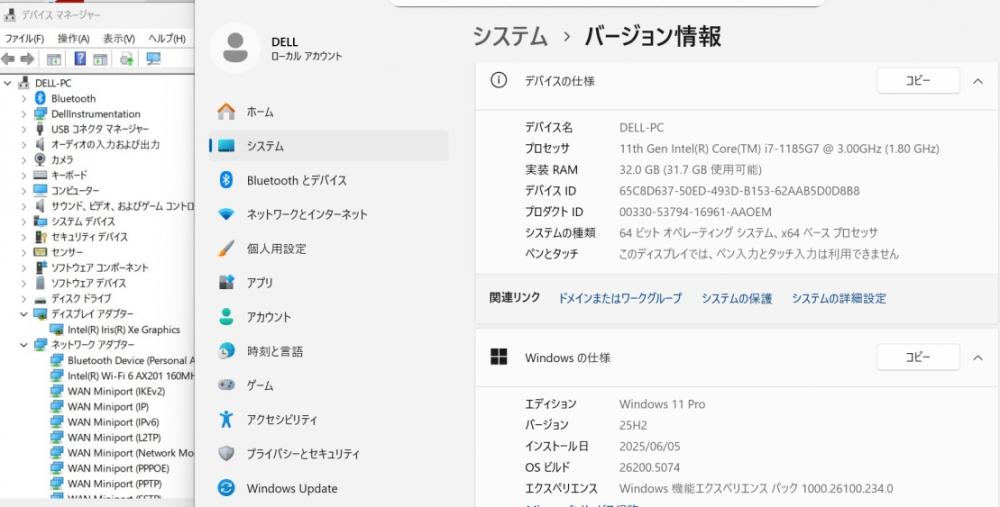The height and width of the screenshot is (507, 1000).
Task: Click the アプリ sidebar icon
Action: tap(226, 283)
